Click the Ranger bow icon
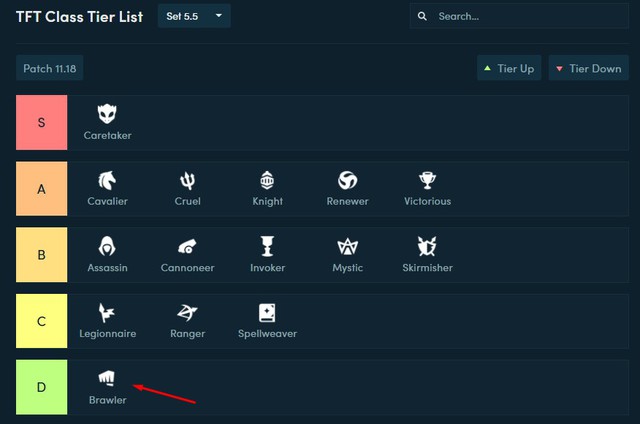 click(x=187, y=312)
